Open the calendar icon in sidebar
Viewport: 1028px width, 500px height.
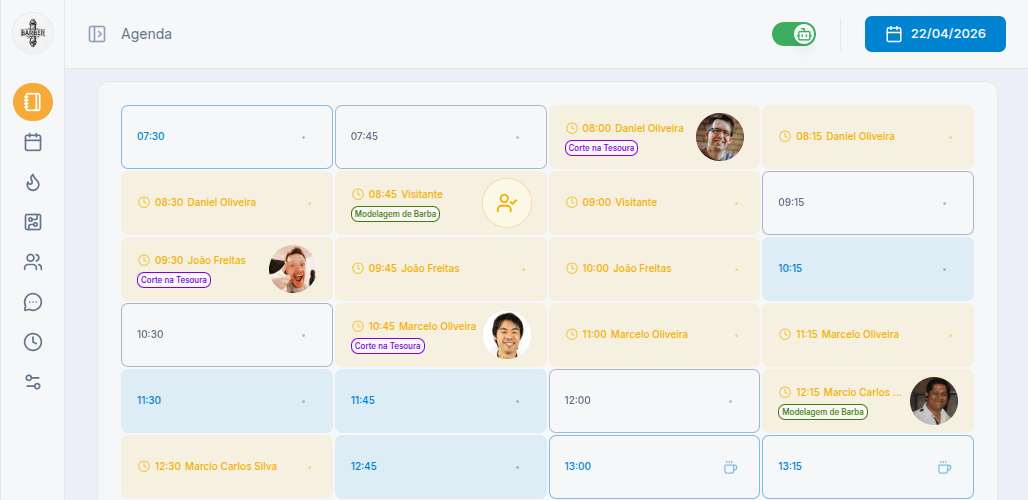(x=33, y=142)
